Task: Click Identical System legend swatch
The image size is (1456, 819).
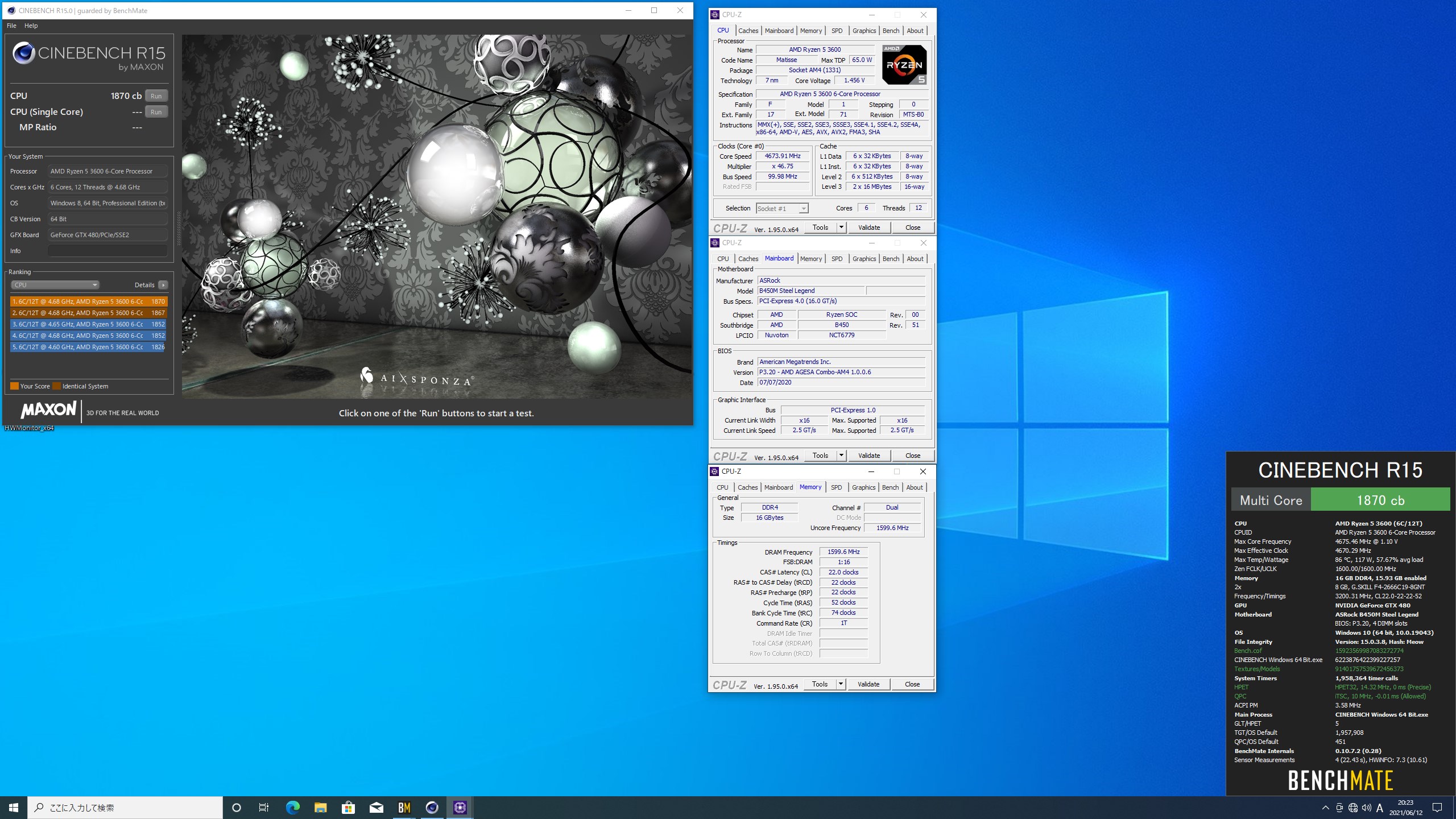Action: (x=56, y=386)
